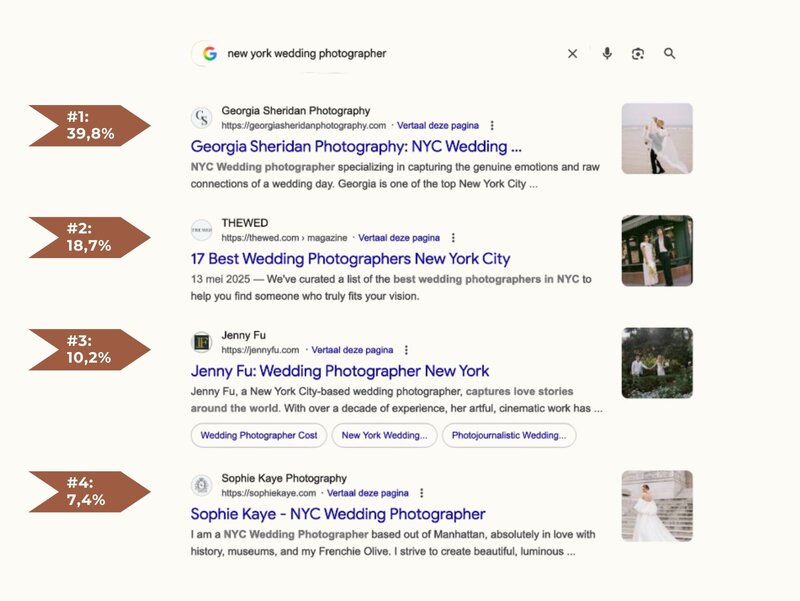
Task: Clear the search query with X
Action: 572,54
